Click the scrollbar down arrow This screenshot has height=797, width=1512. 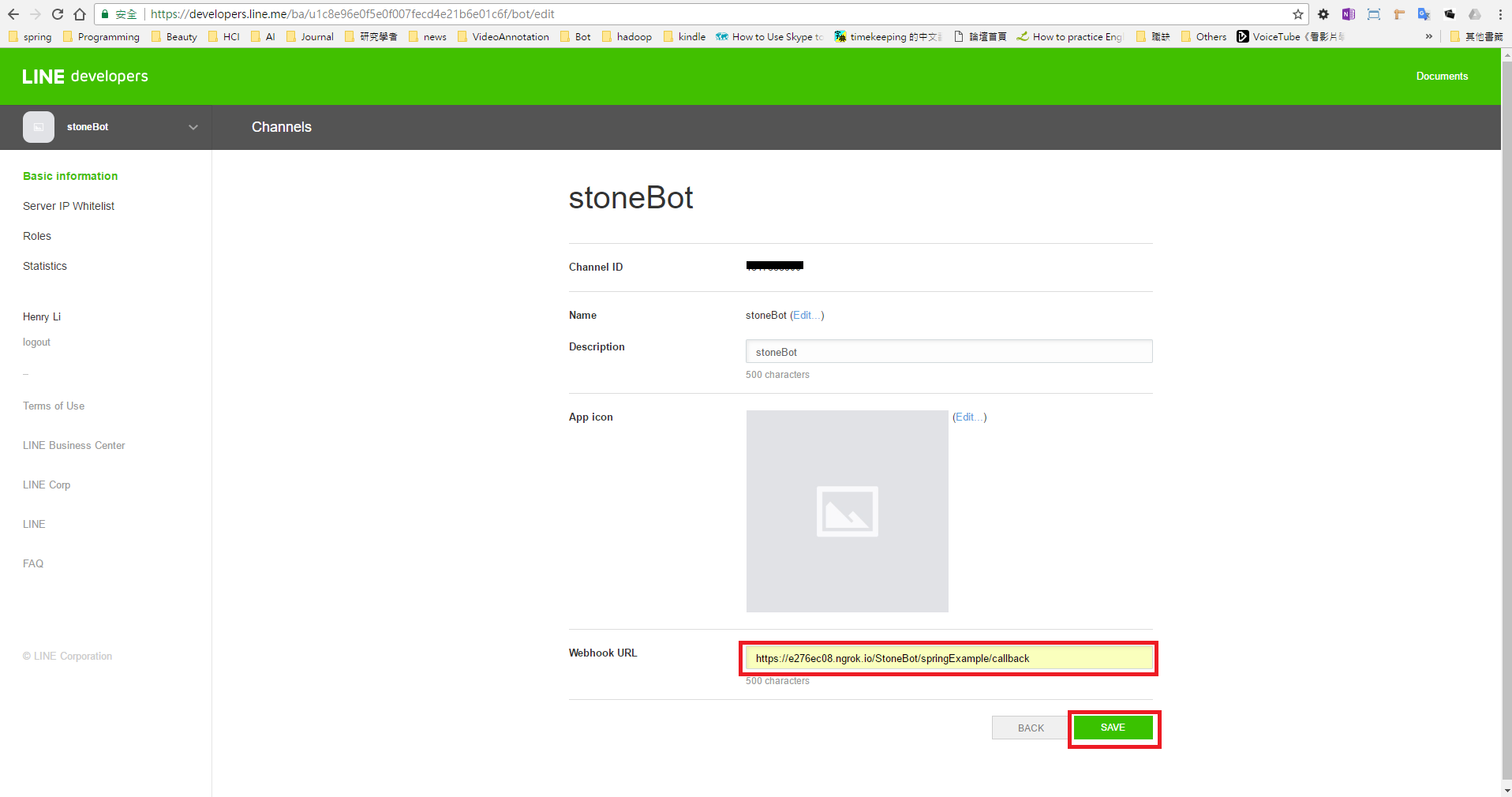(1506, 790)
